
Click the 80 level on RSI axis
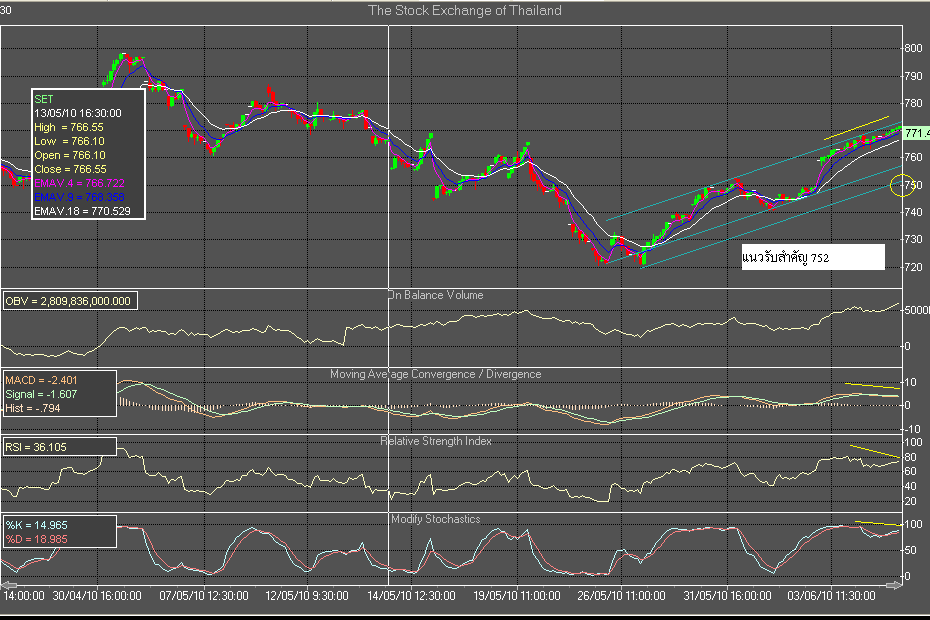click(x=910, y=457)
